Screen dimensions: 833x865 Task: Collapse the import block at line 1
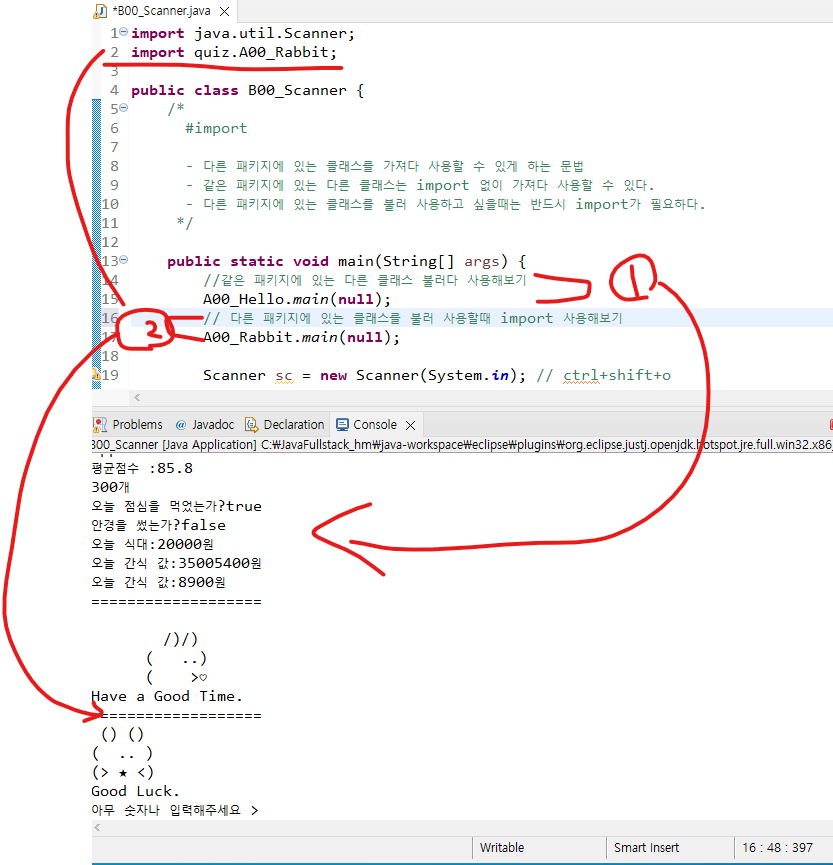pos(124,31)
